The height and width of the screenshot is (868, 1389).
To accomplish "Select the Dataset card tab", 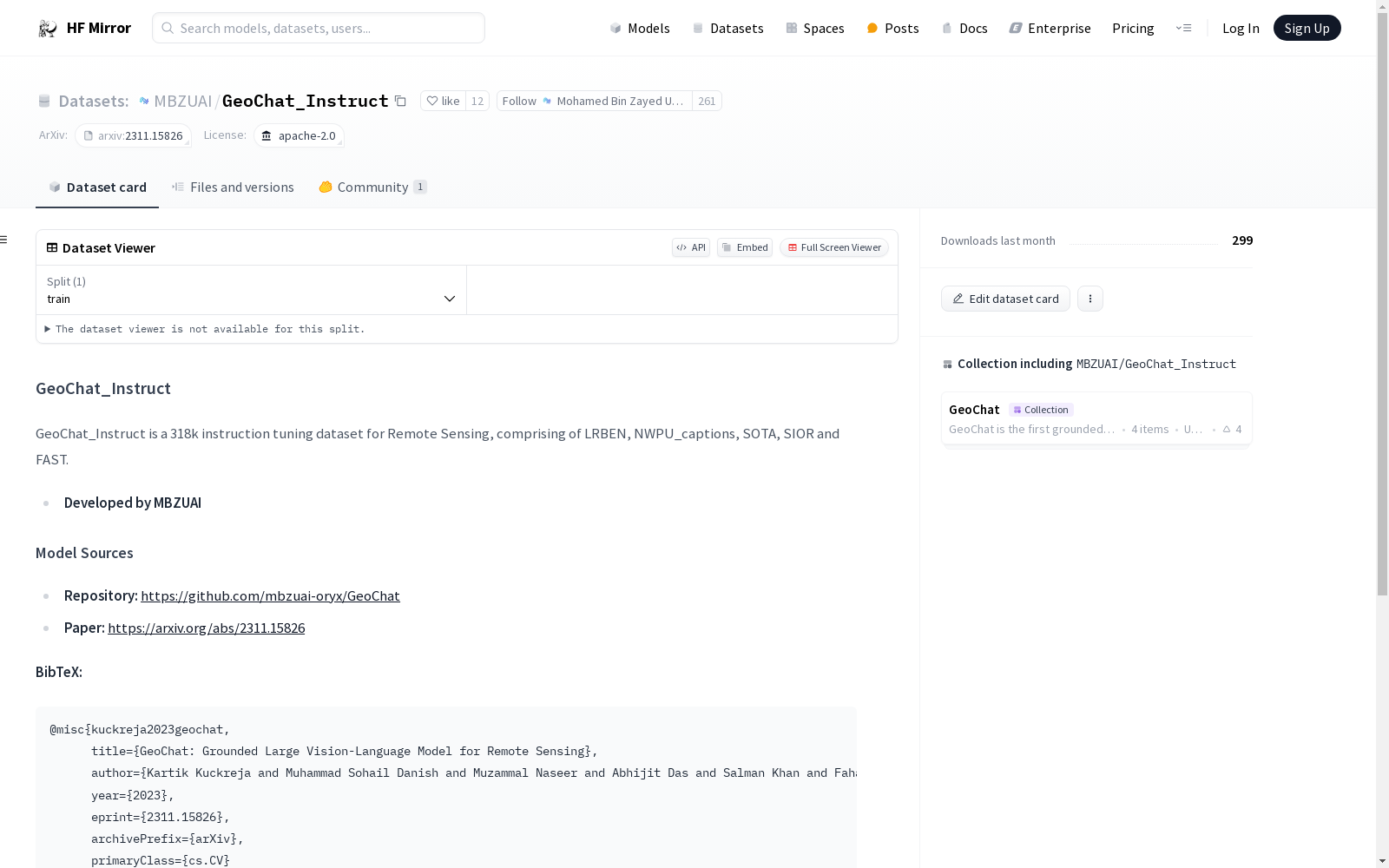I will click(97, 187).
